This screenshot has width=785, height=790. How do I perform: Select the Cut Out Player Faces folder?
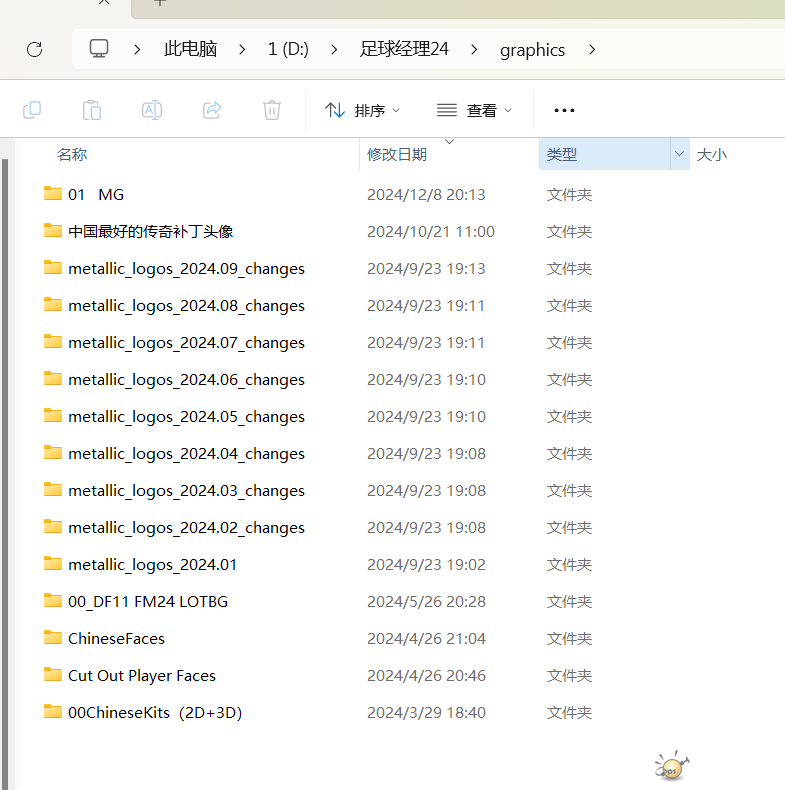[141, 675]
